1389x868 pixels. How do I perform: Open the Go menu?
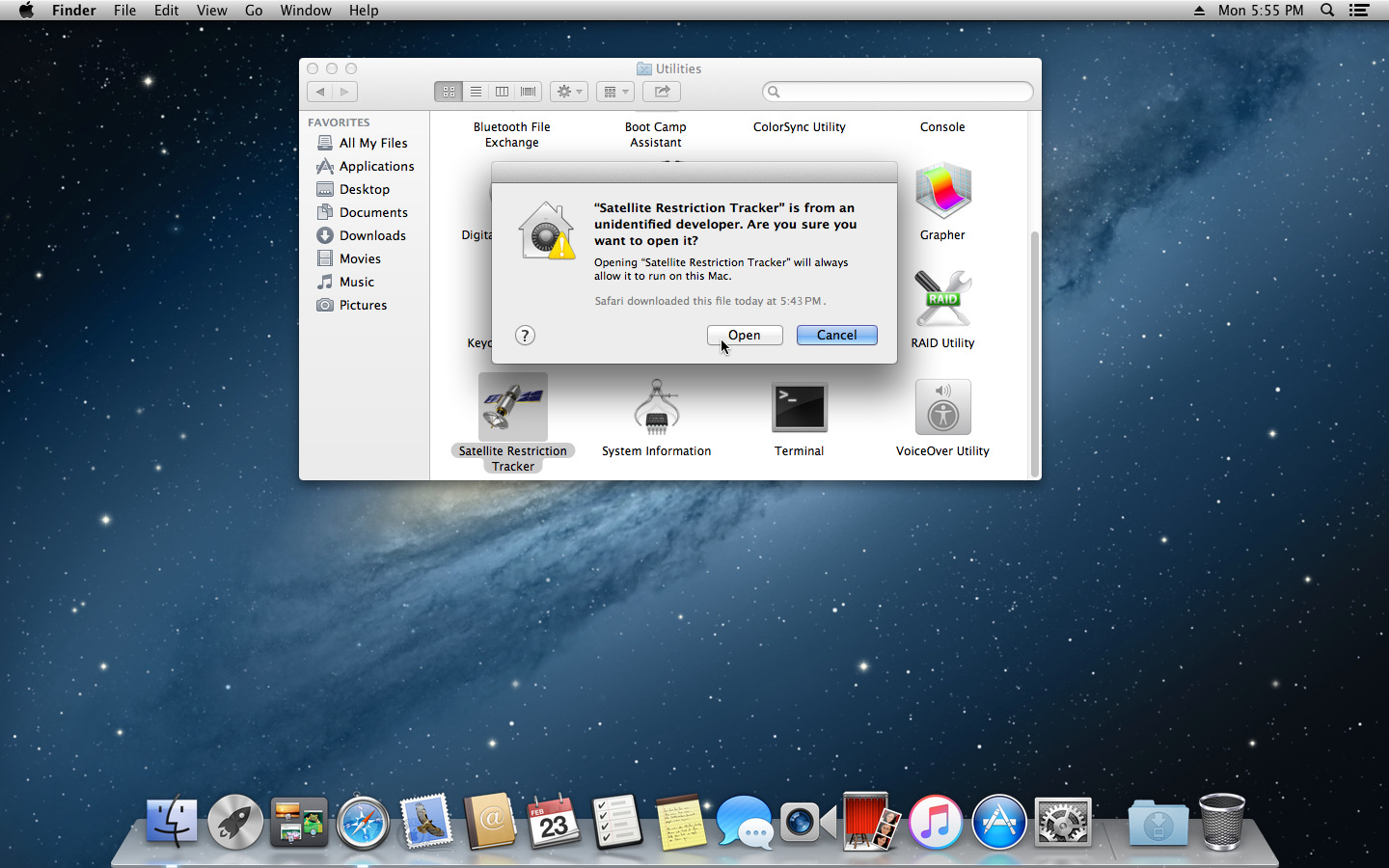tap(253, 11)
